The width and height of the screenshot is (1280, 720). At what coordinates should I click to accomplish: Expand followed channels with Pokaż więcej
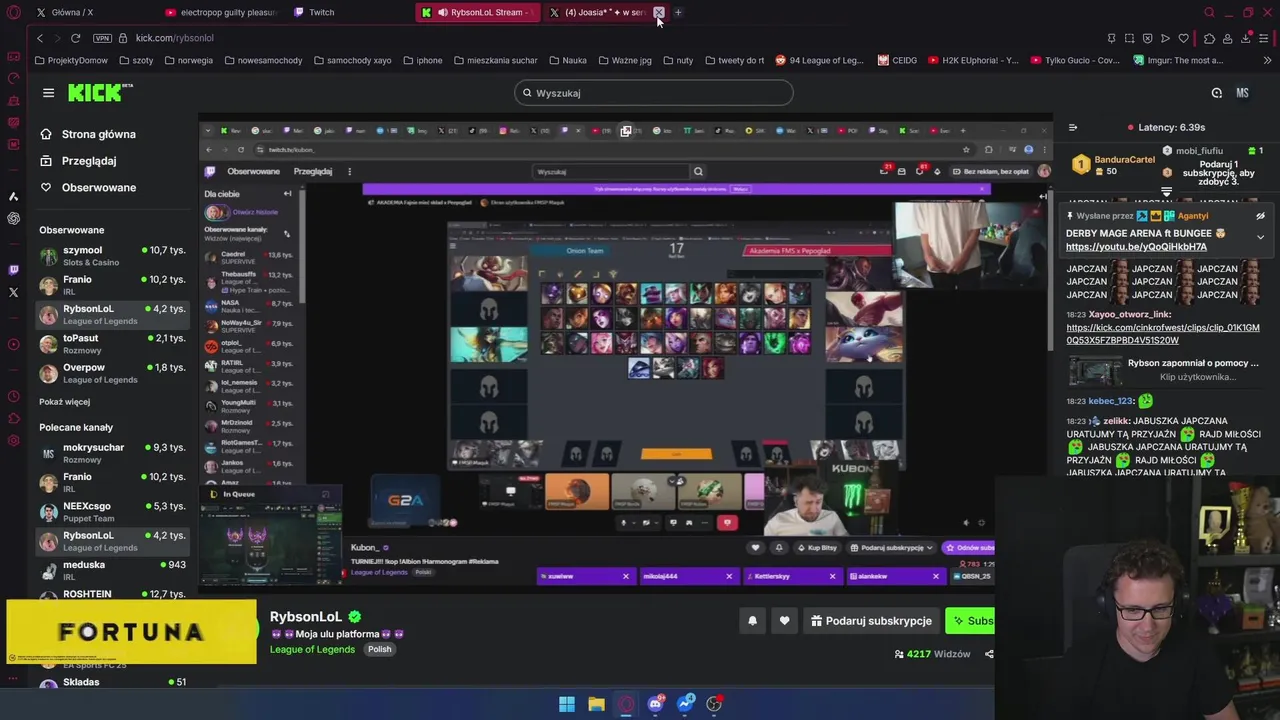[x=64, y=402]
